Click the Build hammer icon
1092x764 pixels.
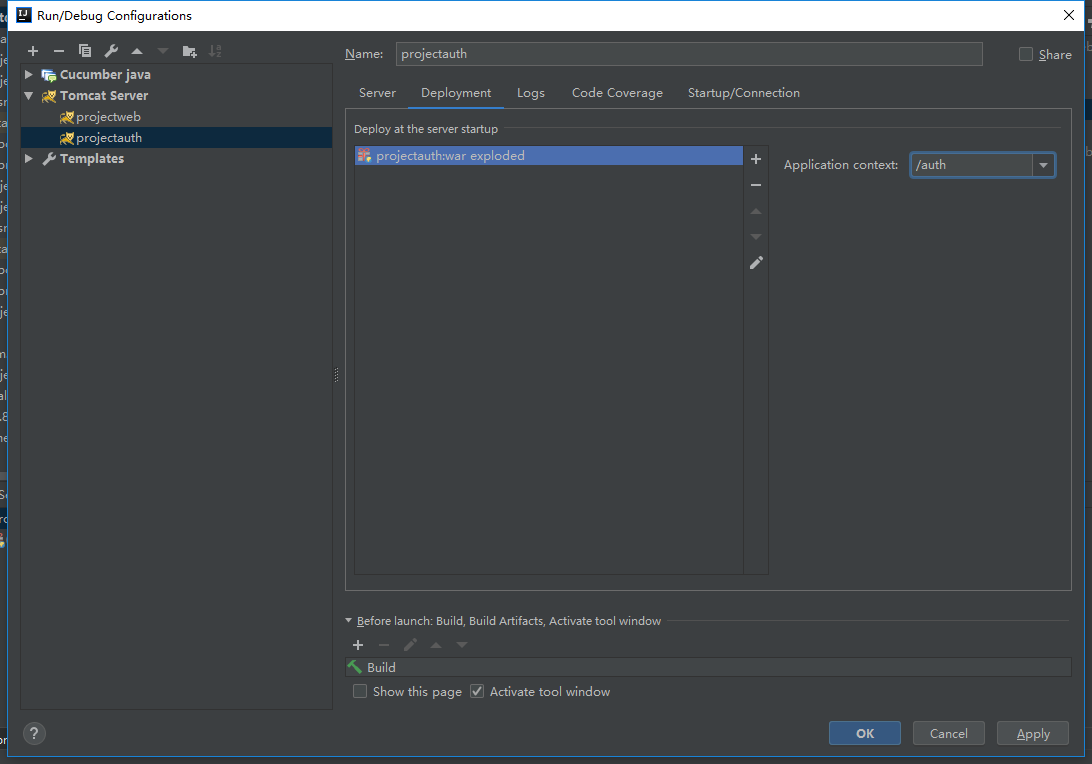tap(355, 667)
